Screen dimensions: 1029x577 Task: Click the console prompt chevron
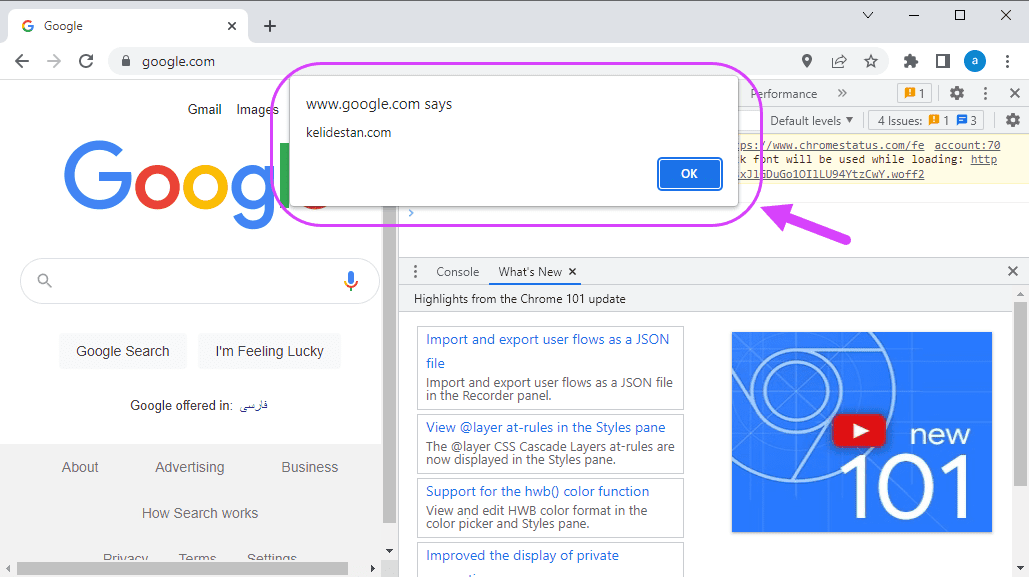pyautogui.click(x=411, y=213)
